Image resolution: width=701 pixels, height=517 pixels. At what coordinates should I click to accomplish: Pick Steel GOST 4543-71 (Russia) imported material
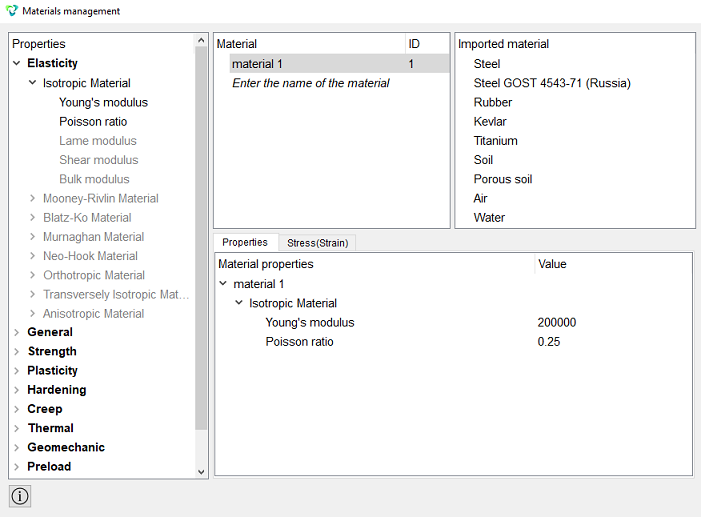[552, 83]
